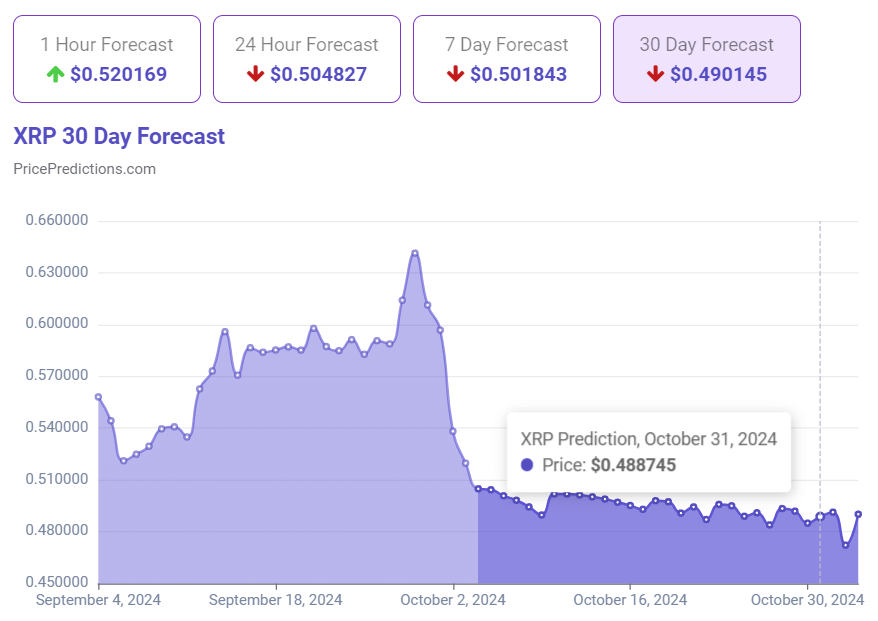Click the lowest forecast dip point near 0.47
The height and width of the screenshot is (621, 878).
846,545
